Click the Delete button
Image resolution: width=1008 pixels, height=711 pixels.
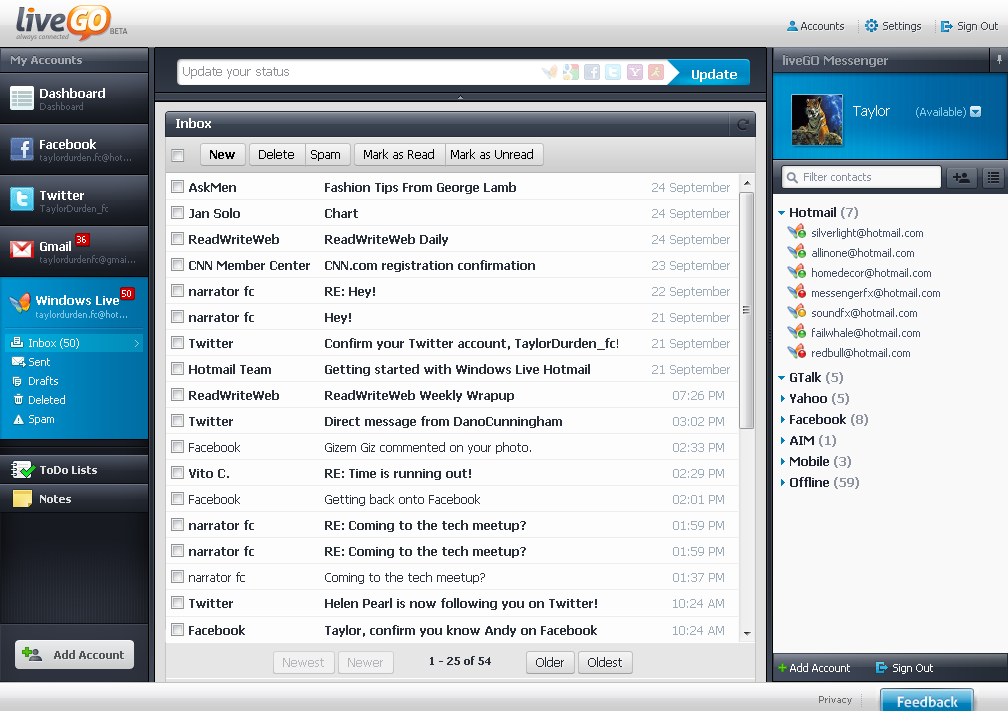click(x=276, y=155)
